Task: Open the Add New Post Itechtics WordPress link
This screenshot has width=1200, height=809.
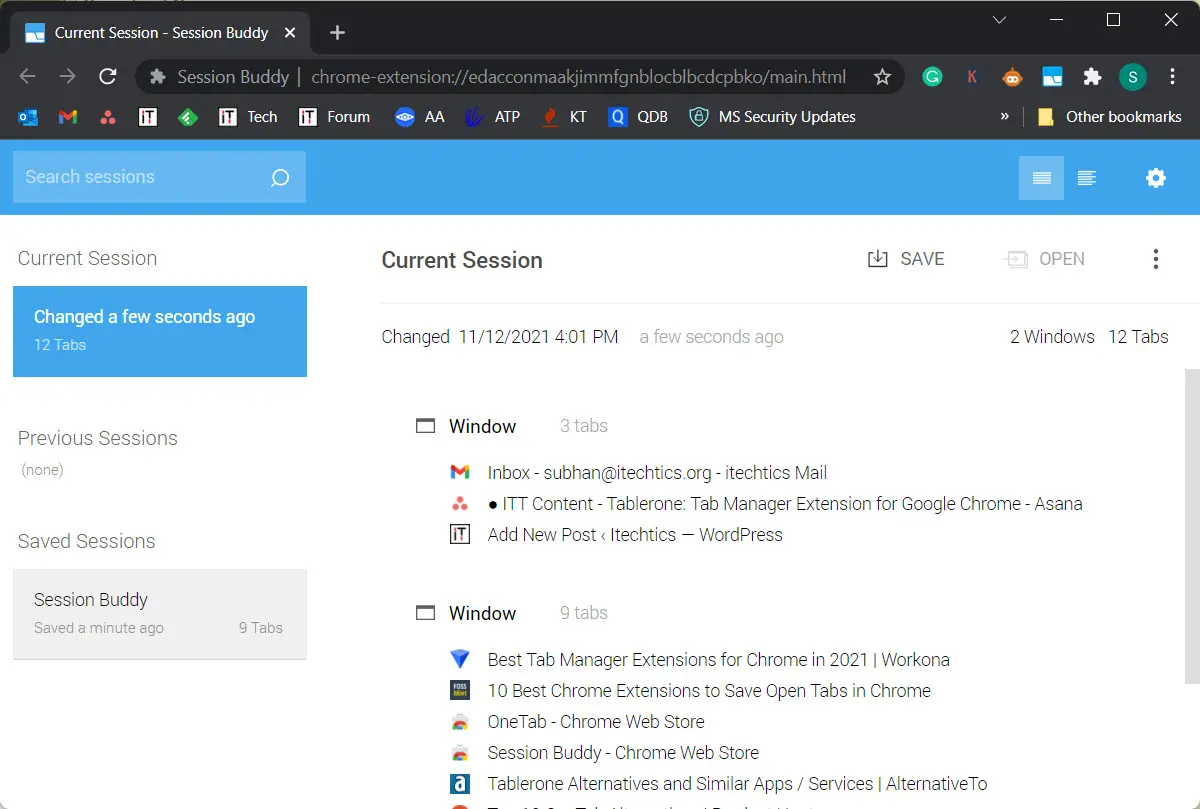Action: point(635,535)
